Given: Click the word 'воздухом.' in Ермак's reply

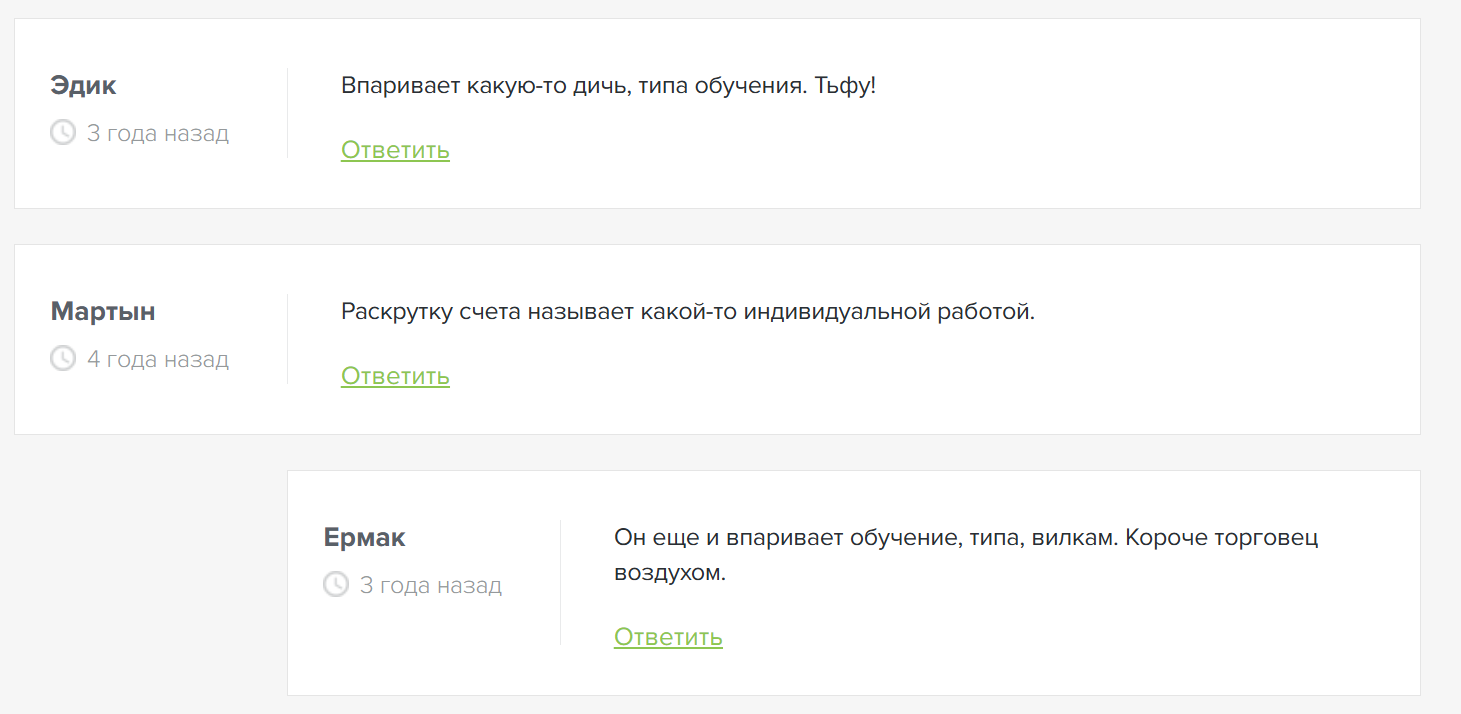Looking at the screenshot, I should (669, 574).
